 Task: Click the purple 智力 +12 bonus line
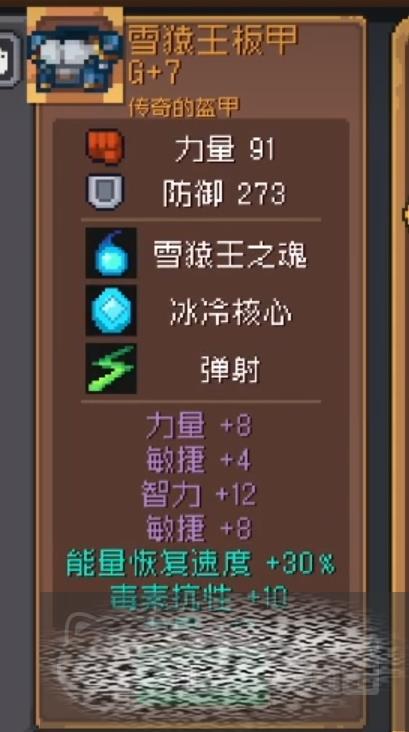[199, 494]
